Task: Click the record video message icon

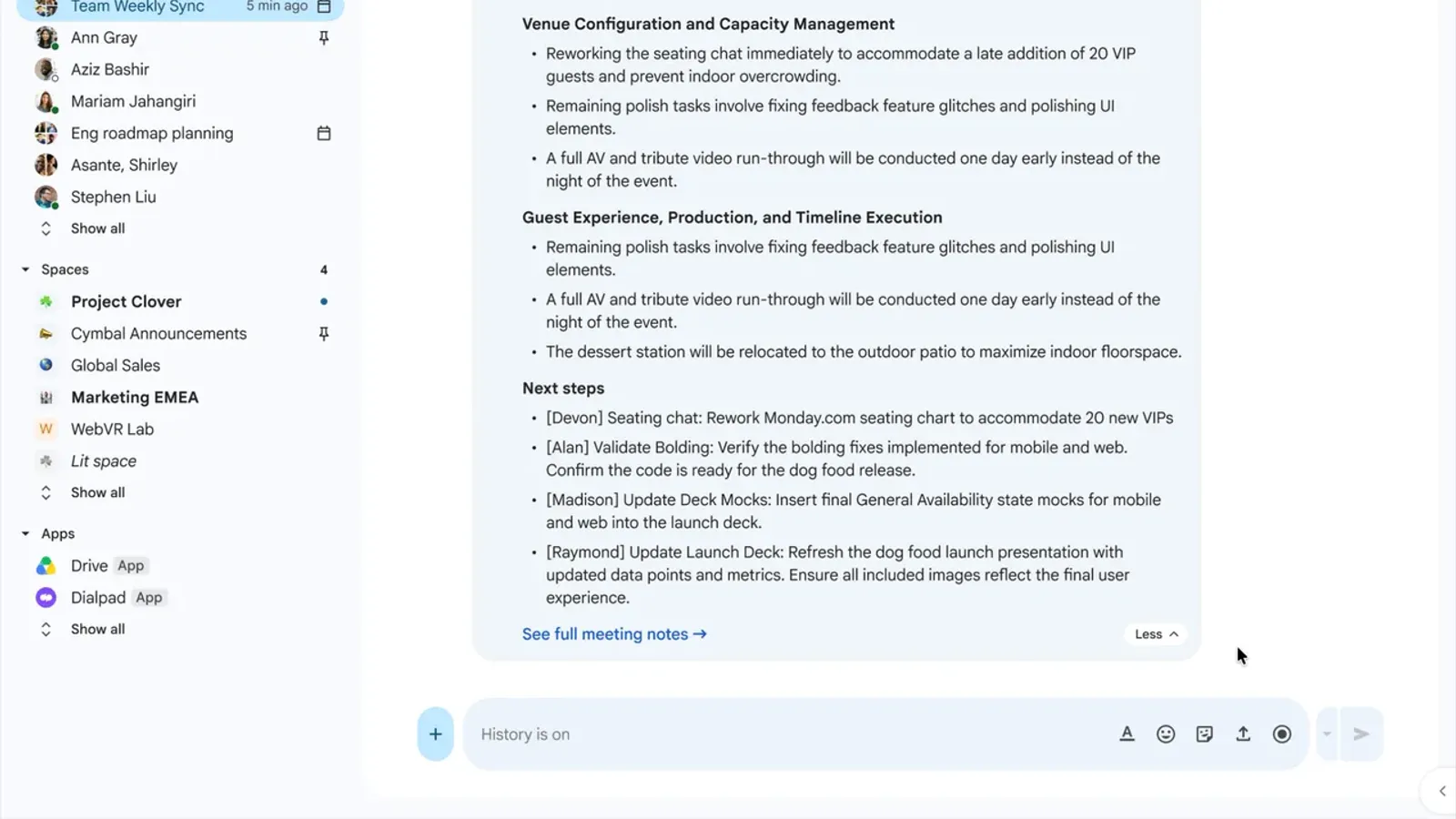Action: tap(1282, 733)
